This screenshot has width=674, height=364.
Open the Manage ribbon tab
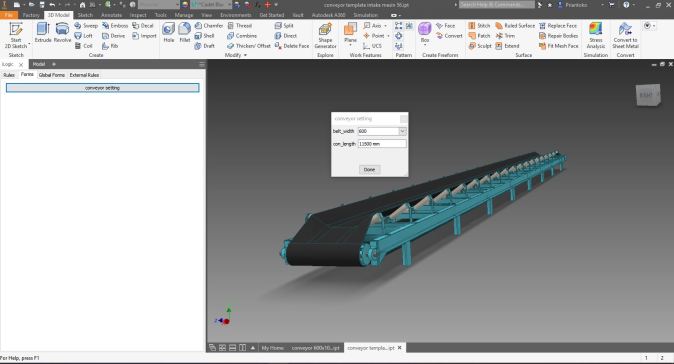click(x=184, y=15)
